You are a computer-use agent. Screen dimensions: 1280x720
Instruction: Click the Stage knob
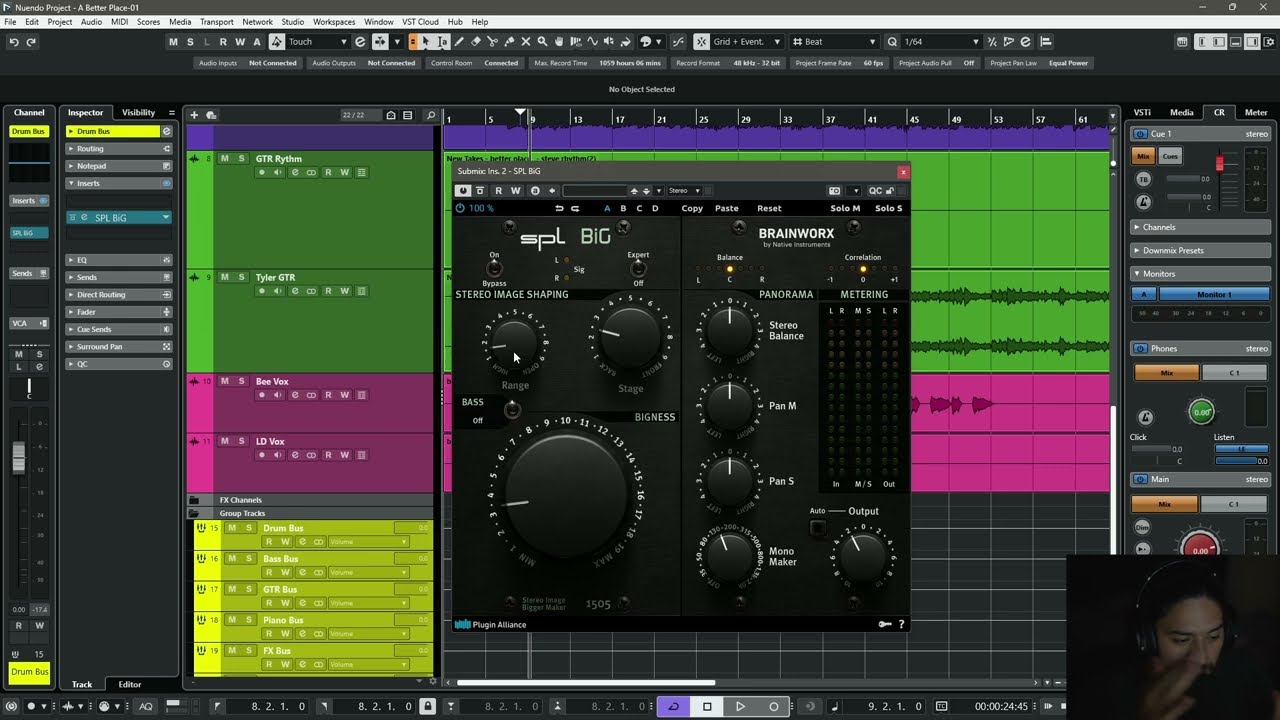pos(632,336)
